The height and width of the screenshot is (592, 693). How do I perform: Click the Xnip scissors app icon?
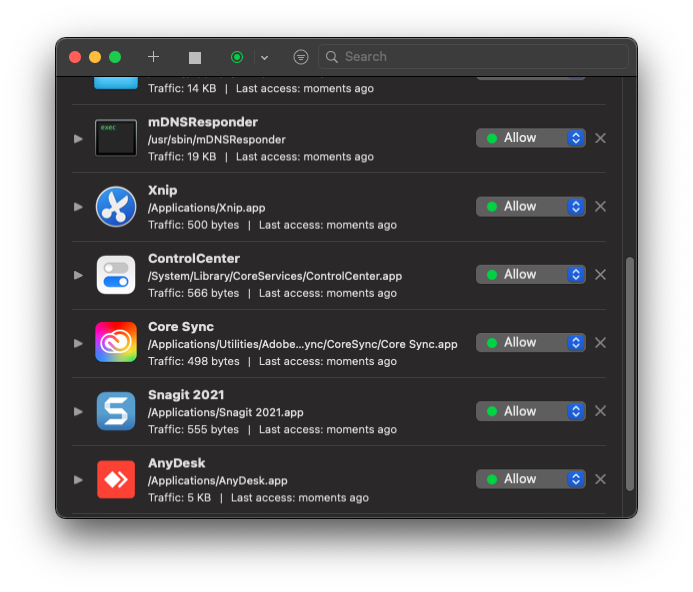(116, 206)
